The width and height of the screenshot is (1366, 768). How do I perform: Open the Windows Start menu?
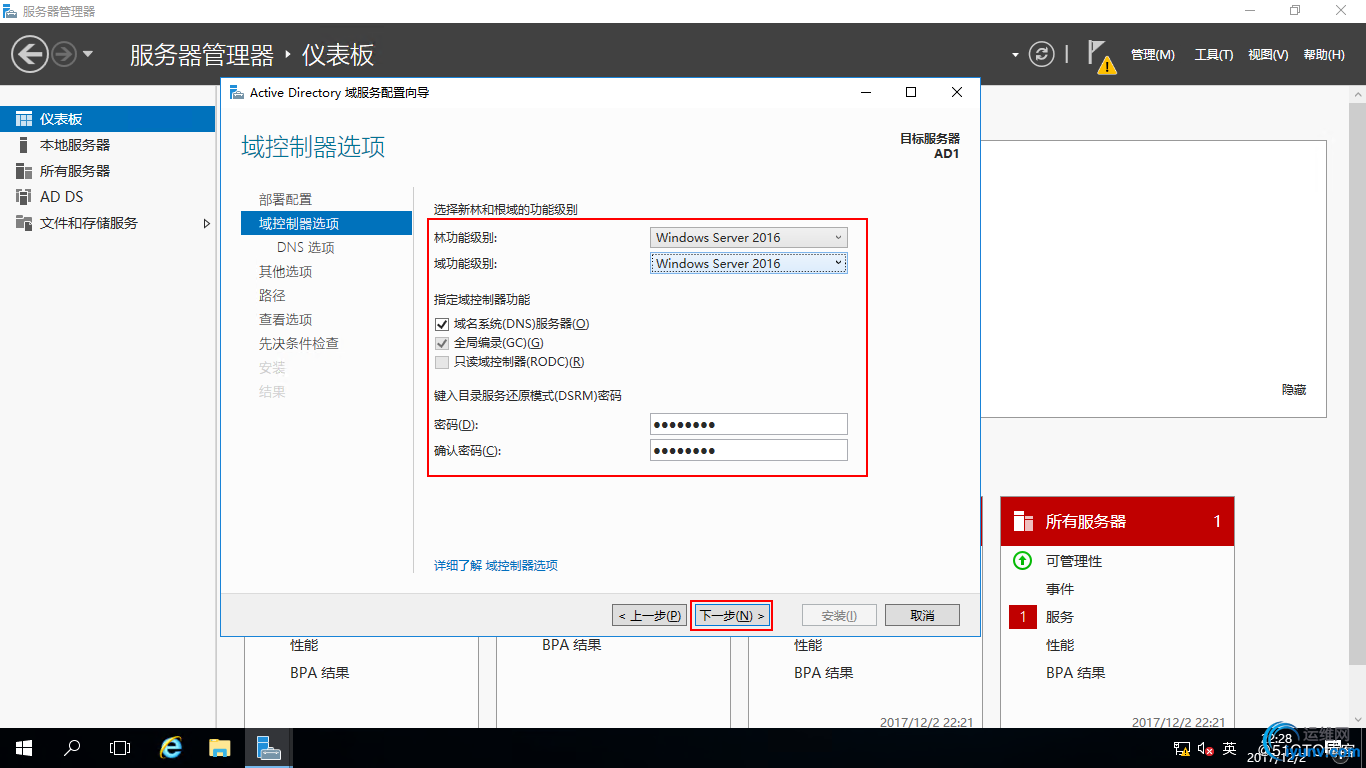(24, 748)
